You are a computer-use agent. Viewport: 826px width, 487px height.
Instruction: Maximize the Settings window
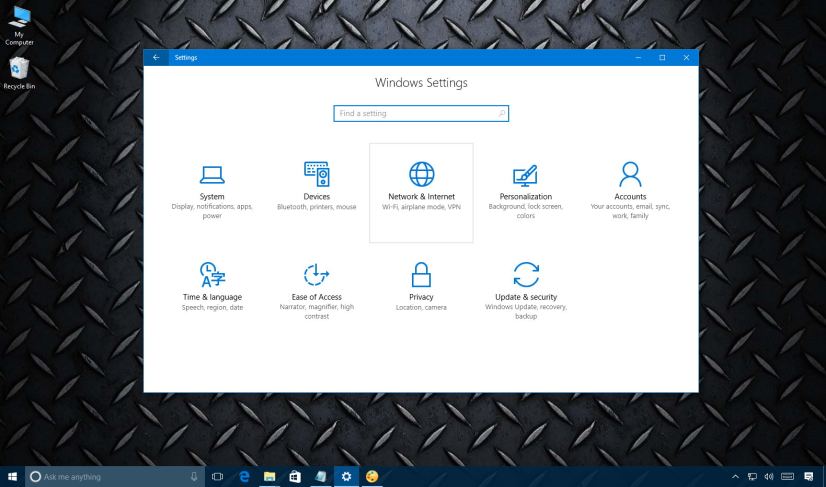pos(662,57)
